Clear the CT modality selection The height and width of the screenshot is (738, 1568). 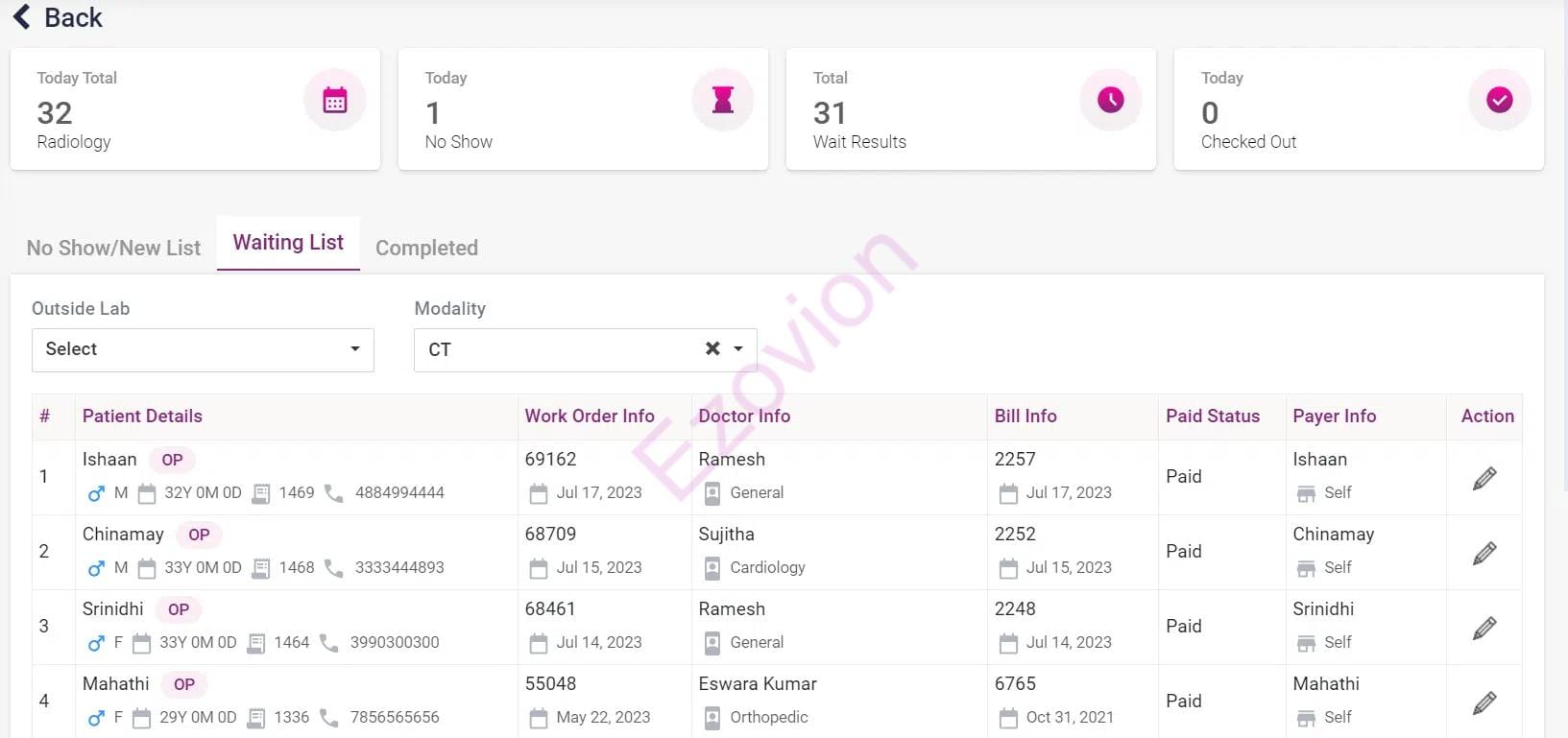click(x=712, y=349)
